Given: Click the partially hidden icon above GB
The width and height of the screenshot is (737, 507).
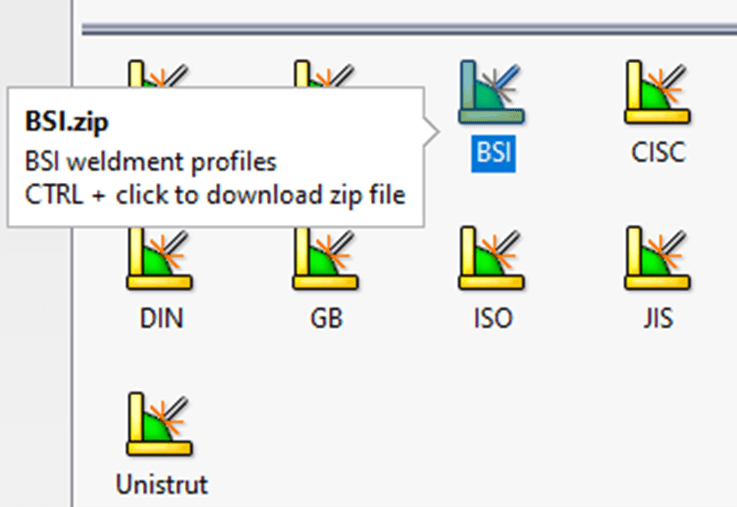Looking at the screenshot, I should 325,73.
